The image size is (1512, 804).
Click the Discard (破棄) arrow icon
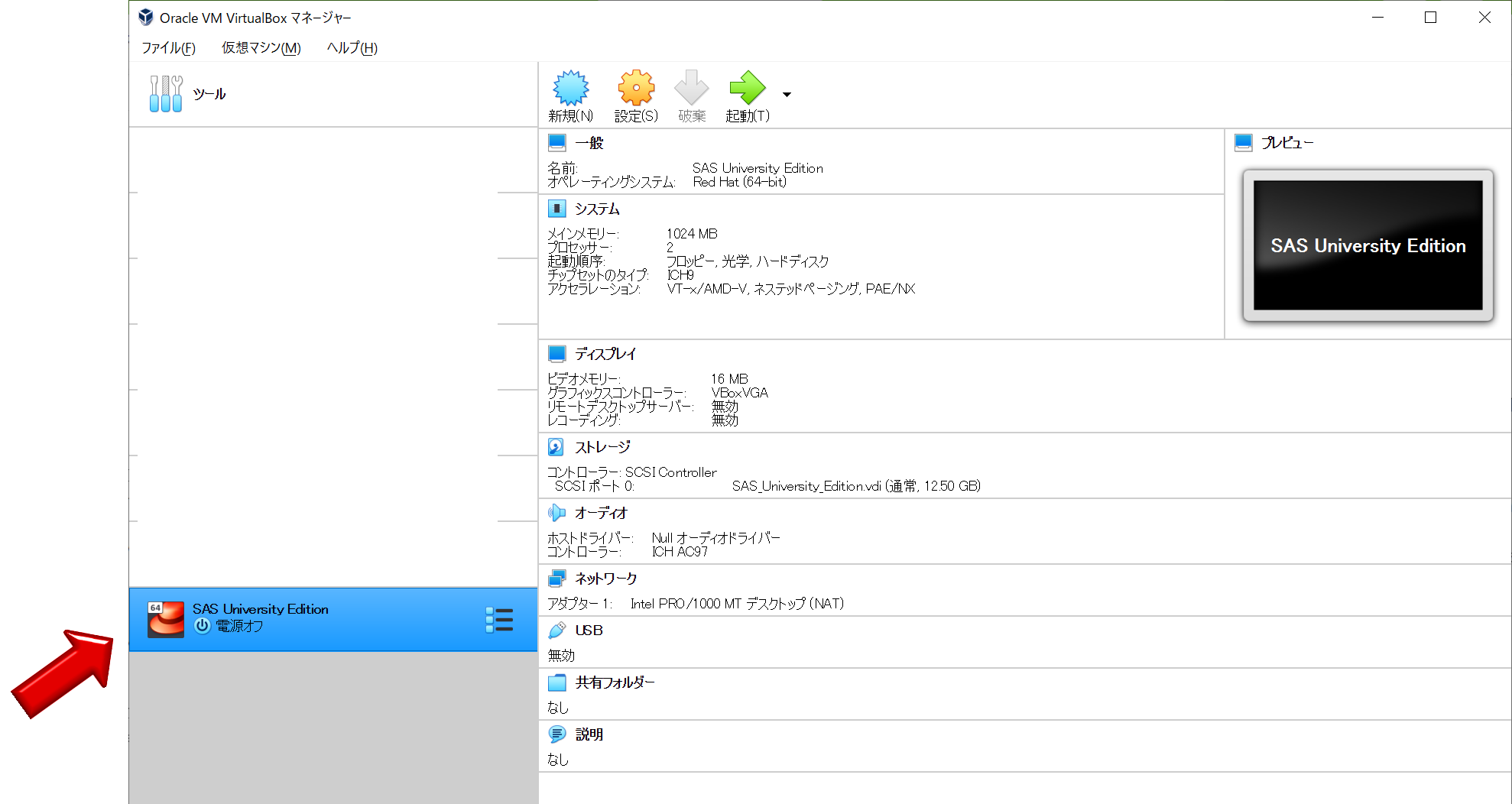(x=692, y=88)
